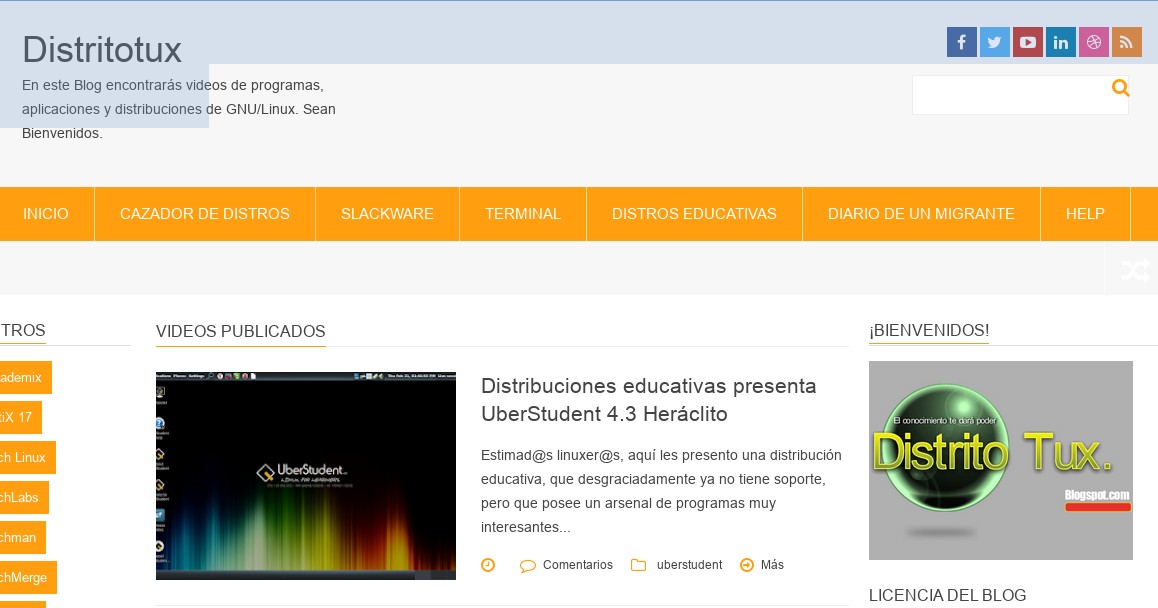Click the clock timestamp icon on the post
The image size is (1158, 608).
(487, 564)
